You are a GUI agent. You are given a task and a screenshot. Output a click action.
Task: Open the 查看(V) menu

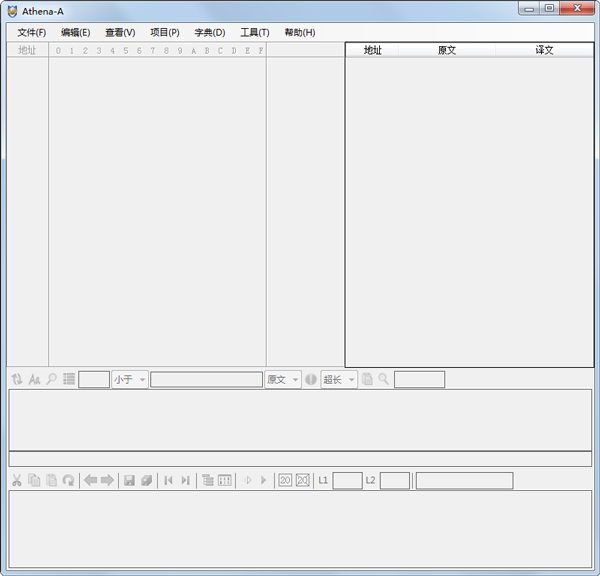(x=120, y=33)
